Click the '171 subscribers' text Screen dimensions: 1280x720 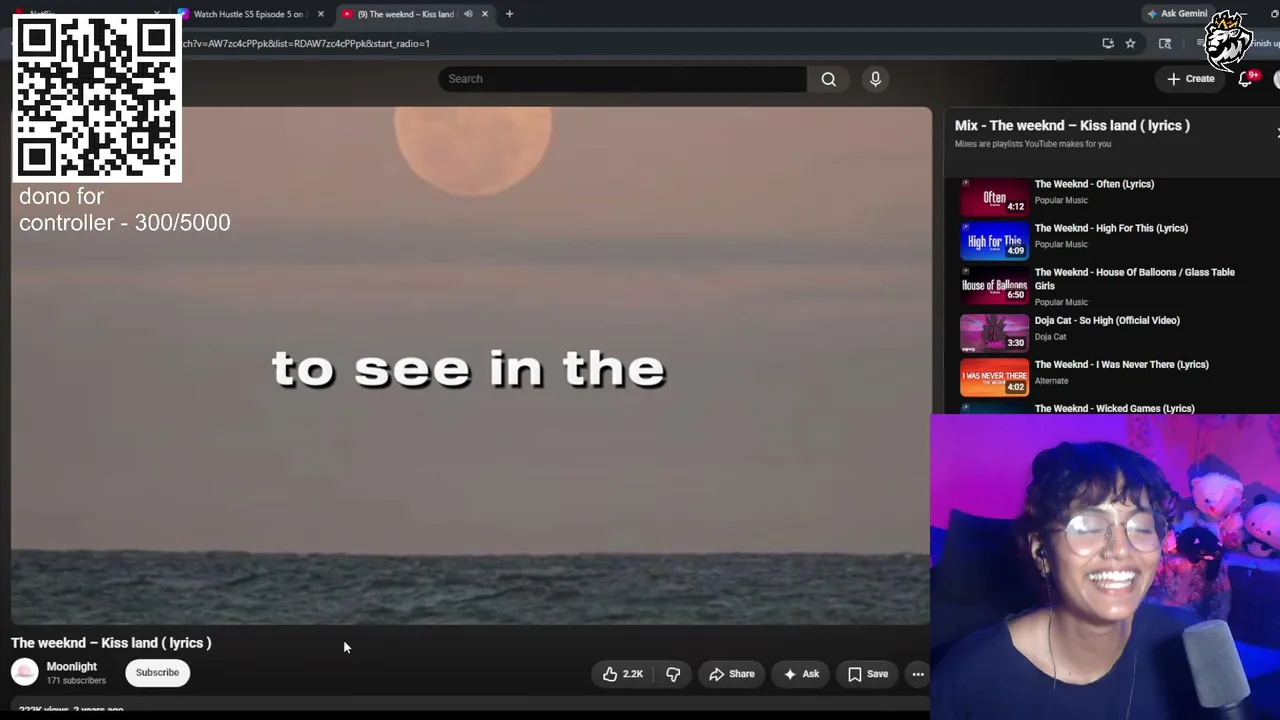76,681
